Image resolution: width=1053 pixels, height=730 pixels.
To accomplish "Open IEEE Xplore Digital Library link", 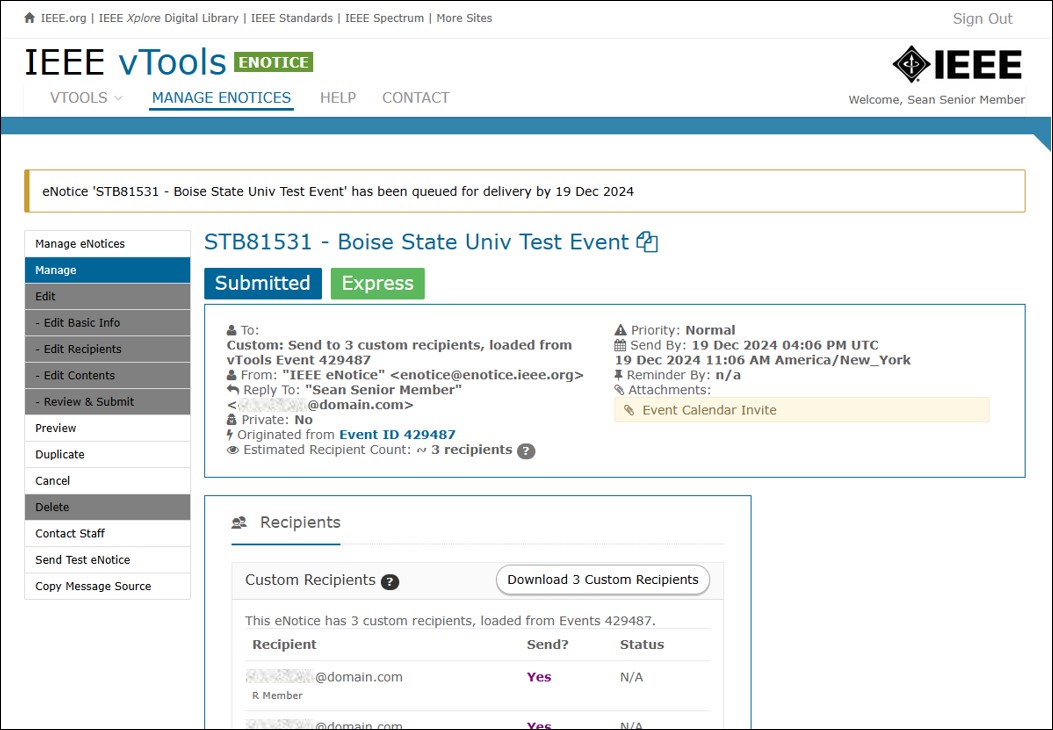I will click(169, 18).
